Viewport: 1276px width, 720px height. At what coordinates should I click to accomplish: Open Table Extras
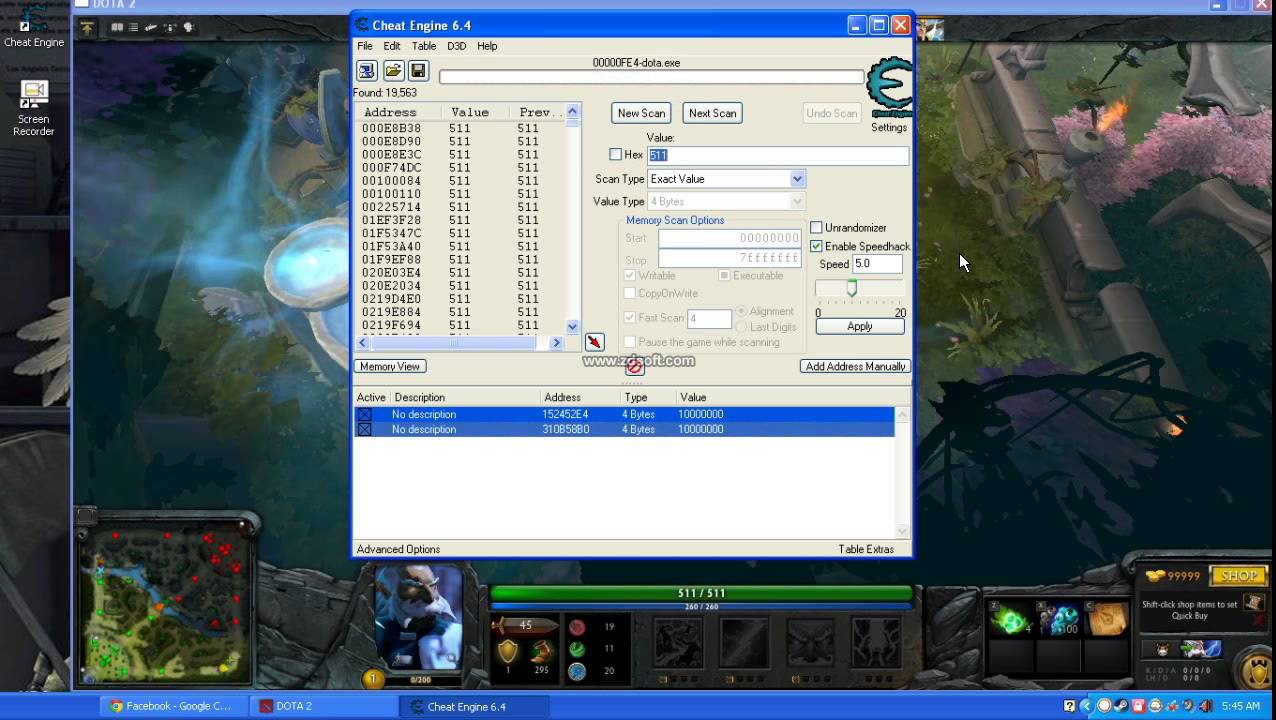point(866,549)
